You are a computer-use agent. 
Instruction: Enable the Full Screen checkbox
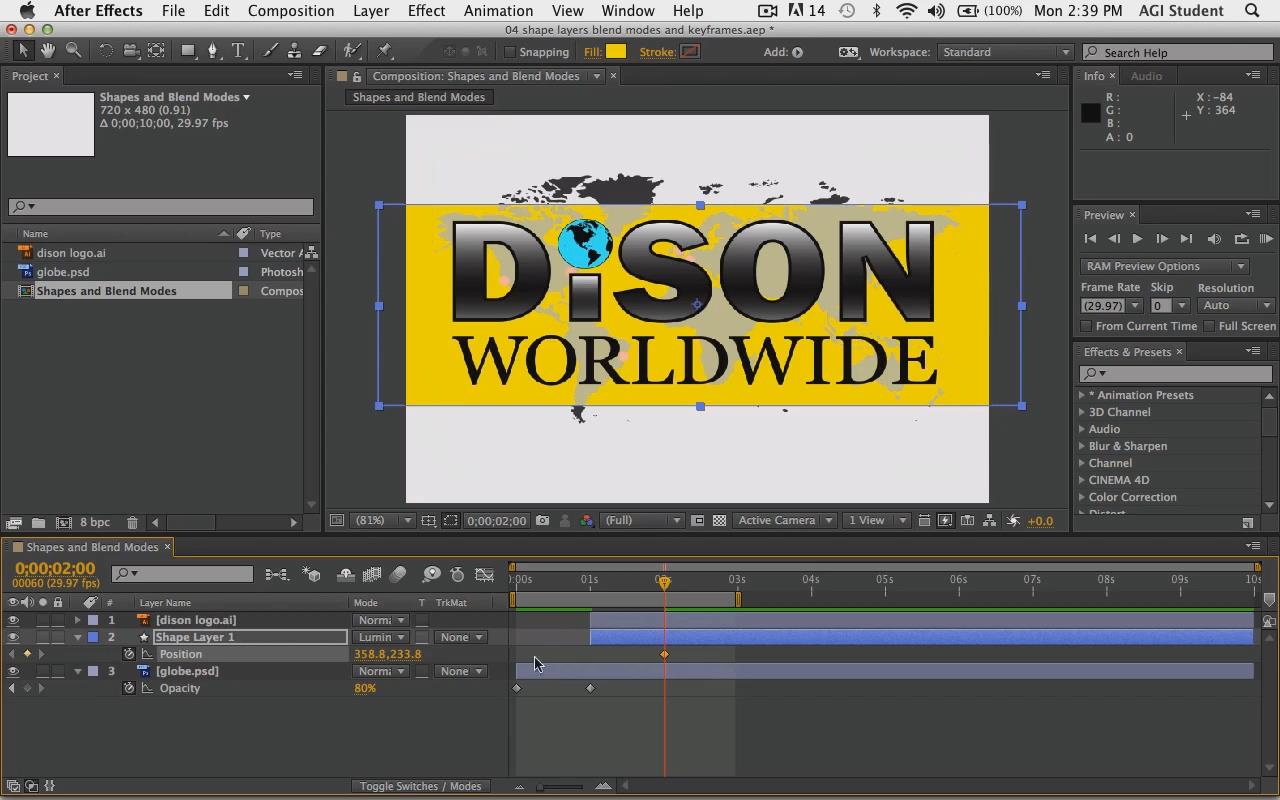click(1209, 326)
